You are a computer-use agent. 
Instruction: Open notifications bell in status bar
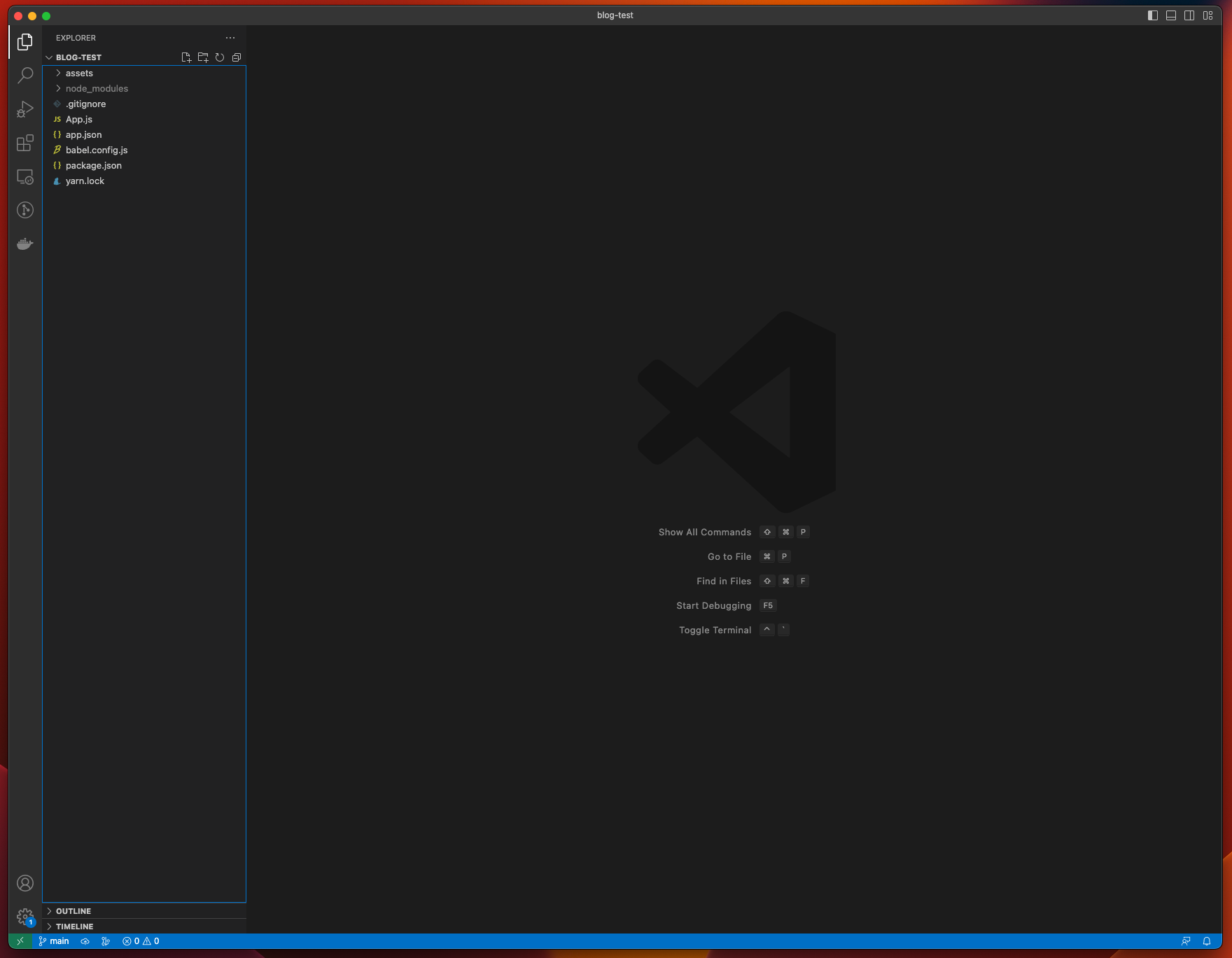click(1207, 941)
